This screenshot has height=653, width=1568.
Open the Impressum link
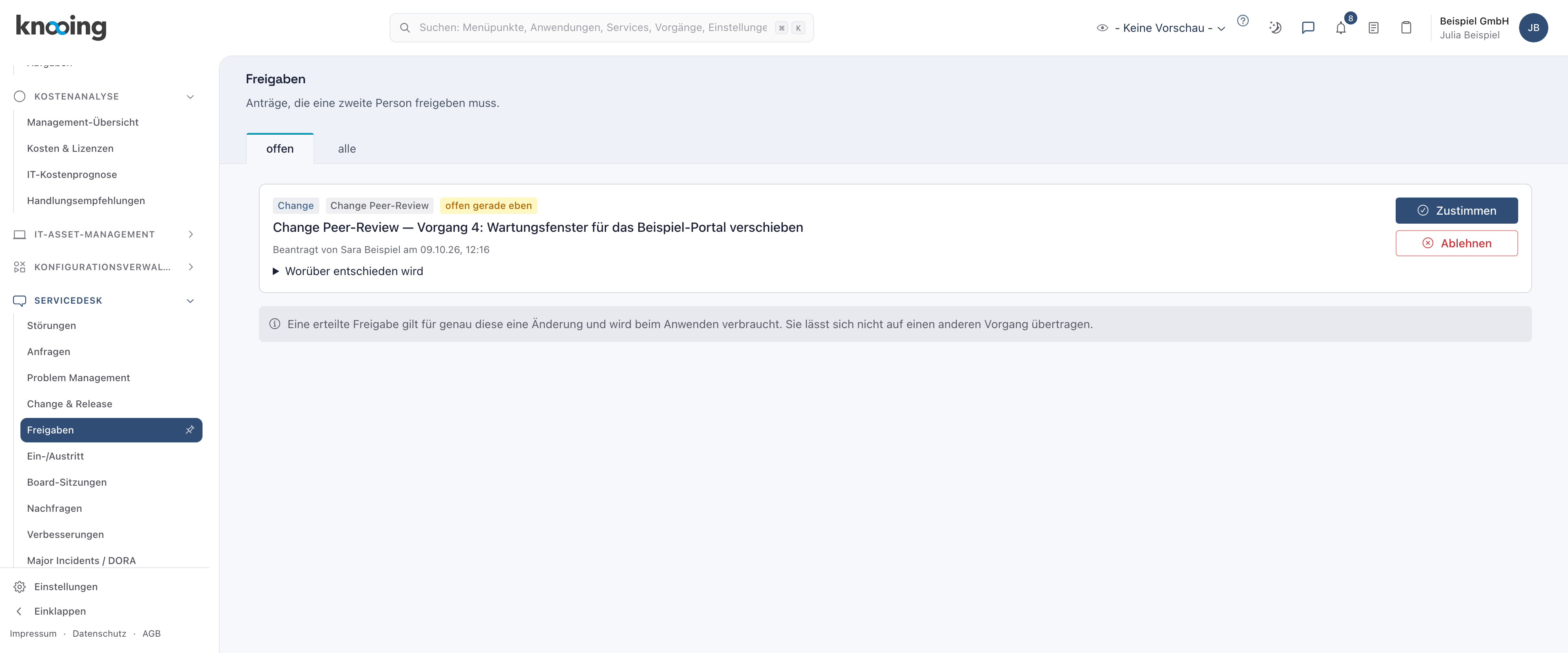(x=33, y=633)
